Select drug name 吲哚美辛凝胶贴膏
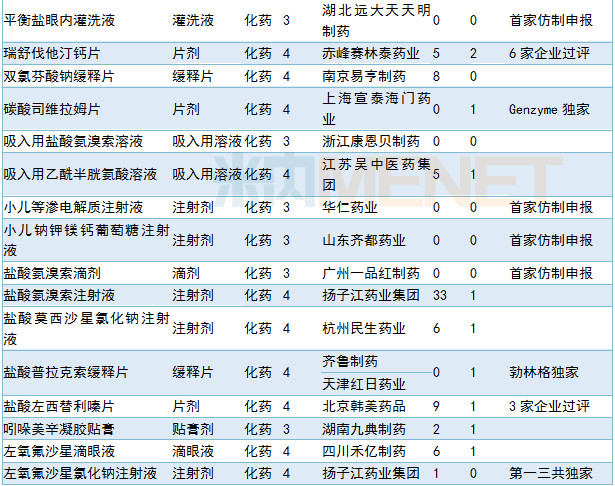The image size is (615, 486). pos(59,428)
